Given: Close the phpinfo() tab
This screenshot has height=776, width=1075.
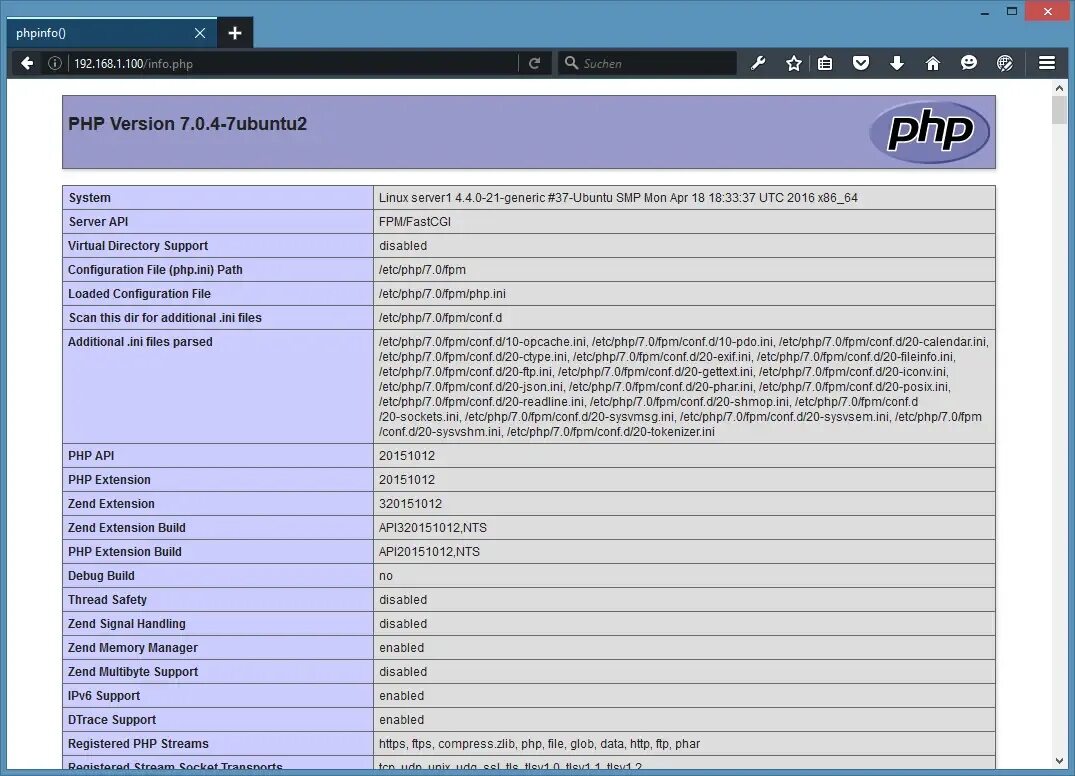Looking at the screenshot, I should click(200, 33).
